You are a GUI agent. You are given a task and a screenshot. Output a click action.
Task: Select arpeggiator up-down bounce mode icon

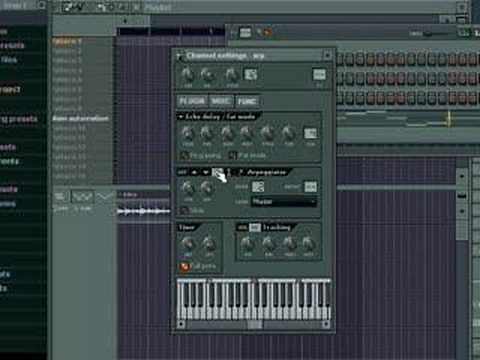click(217, 172)
